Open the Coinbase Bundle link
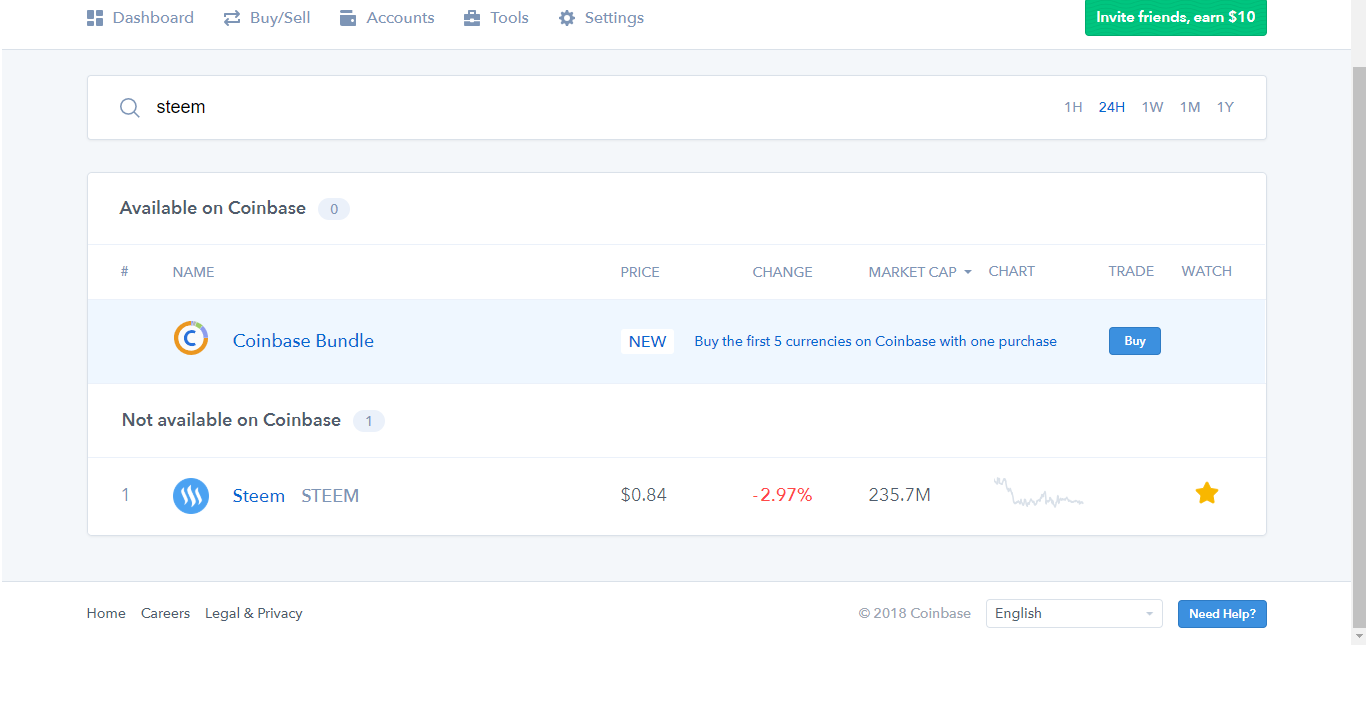Viewport: 1366px width, 728px height. point(303,340)
